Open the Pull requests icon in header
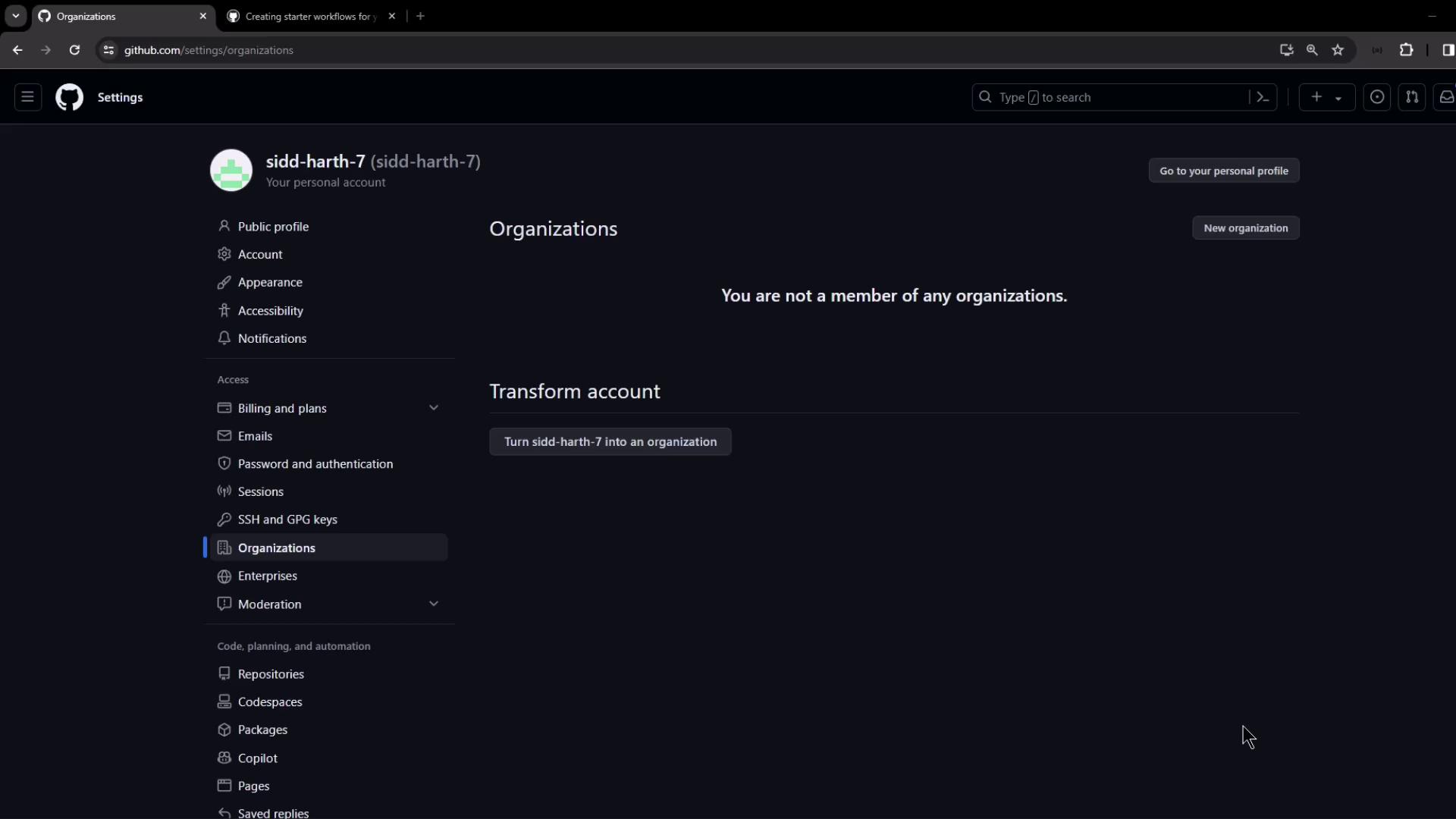 pos(1412,97)
